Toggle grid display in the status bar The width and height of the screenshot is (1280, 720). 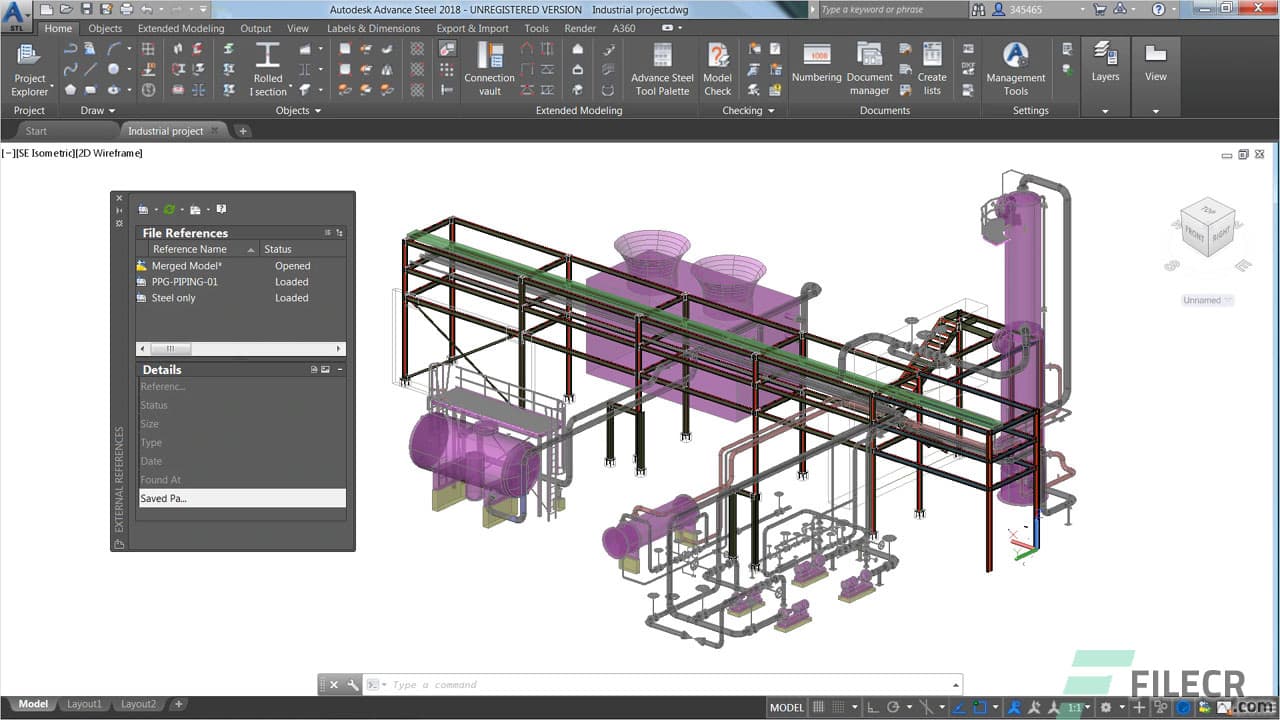[820, 707]
